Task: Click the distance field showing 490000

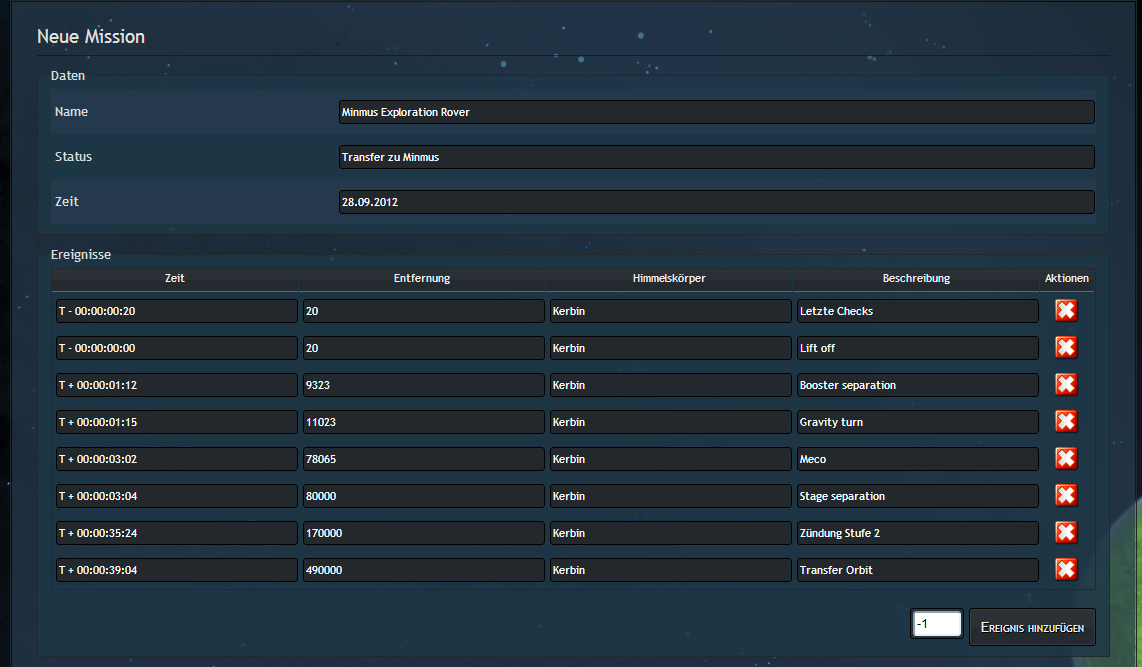Action: [423, 570]
